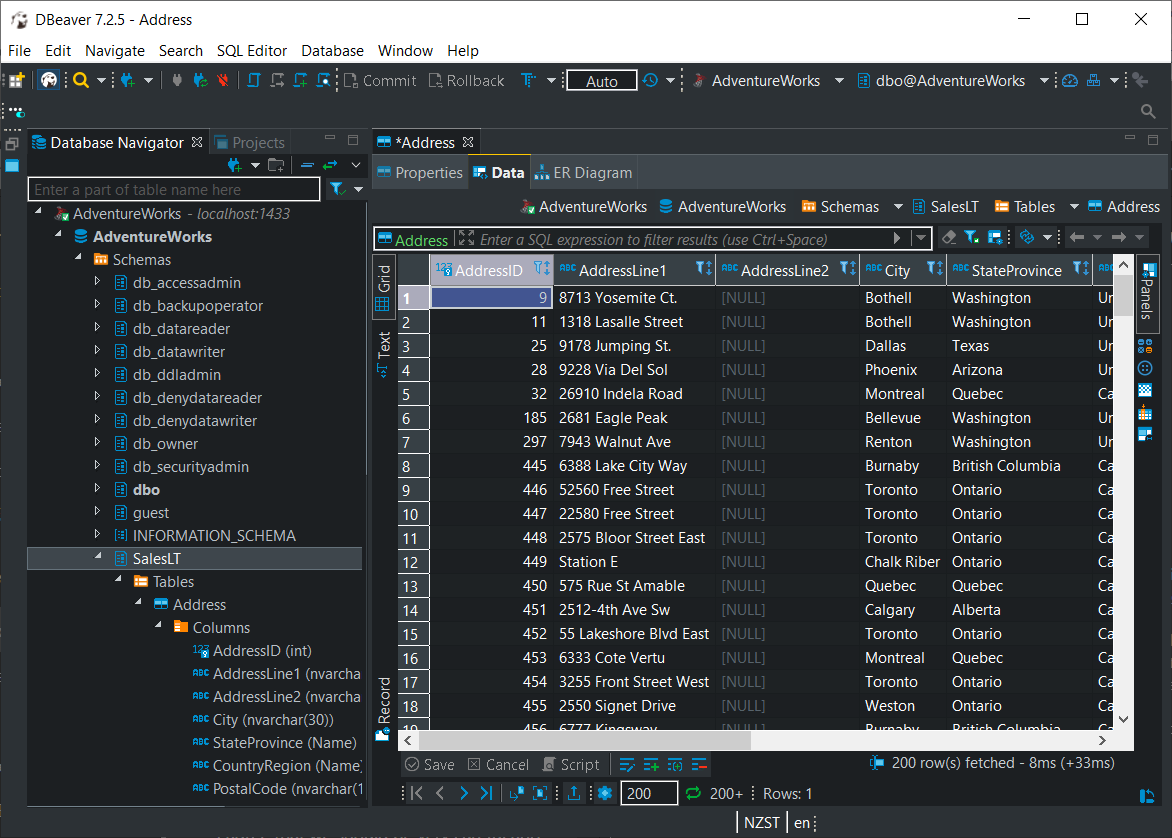Expand the db_accessadmin schema node
Viewport: 1172px width, 838px height.
(97, 282)
